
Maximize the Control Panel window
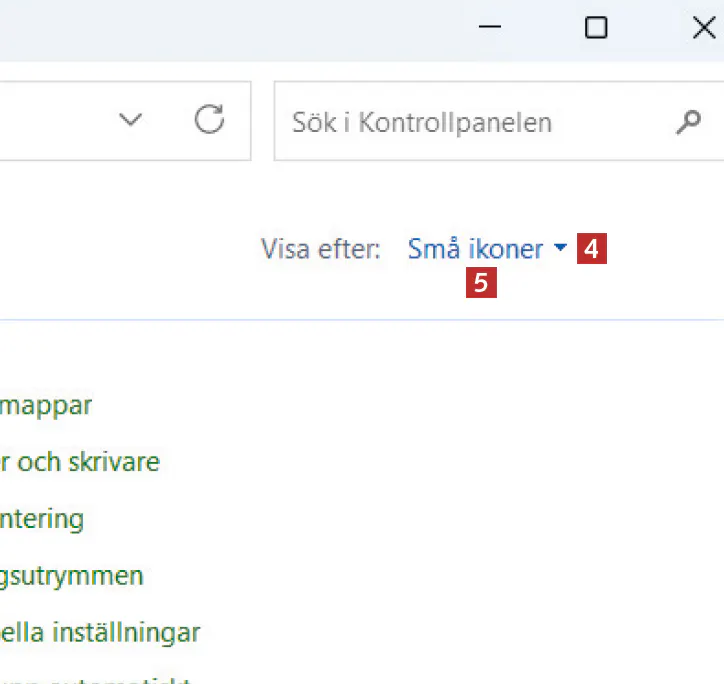click(x=596, y=28)
